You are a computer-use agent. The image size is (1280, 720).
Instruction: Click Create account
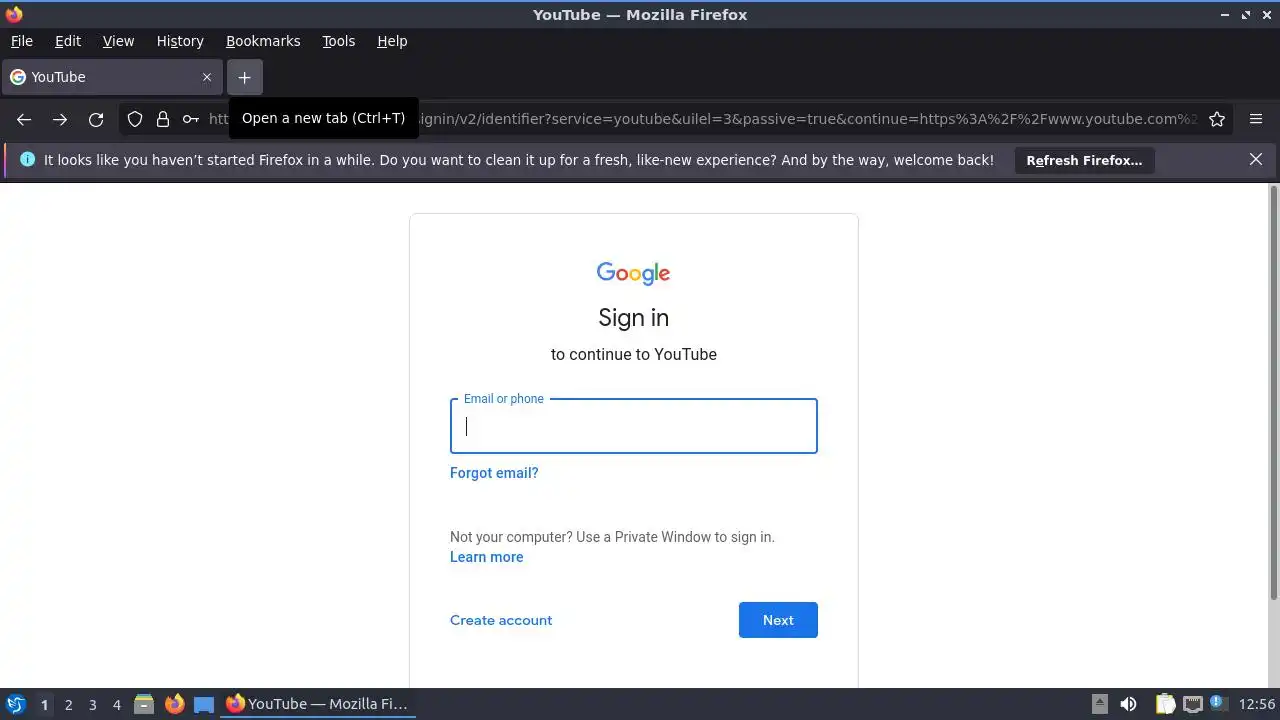[501, 620]
